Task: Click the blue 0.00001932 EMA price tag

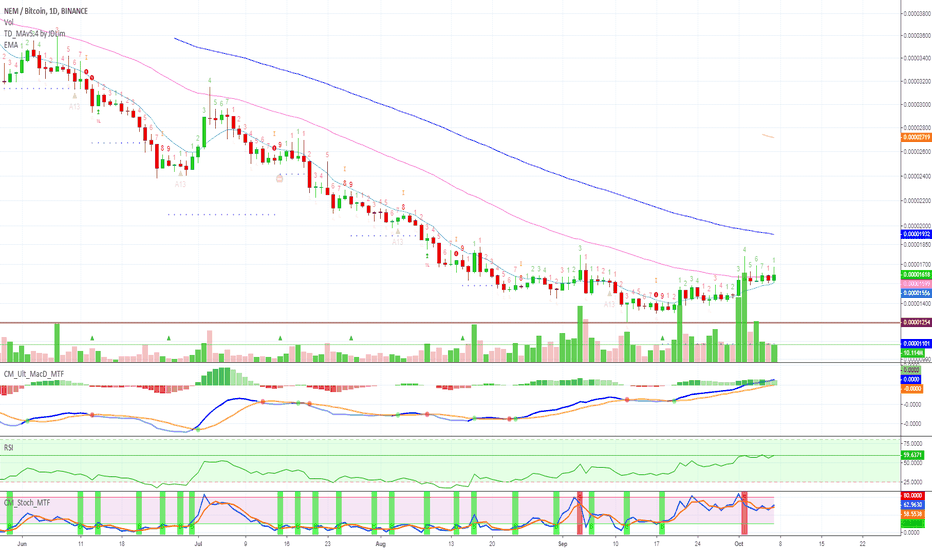Action: (916, 234)
